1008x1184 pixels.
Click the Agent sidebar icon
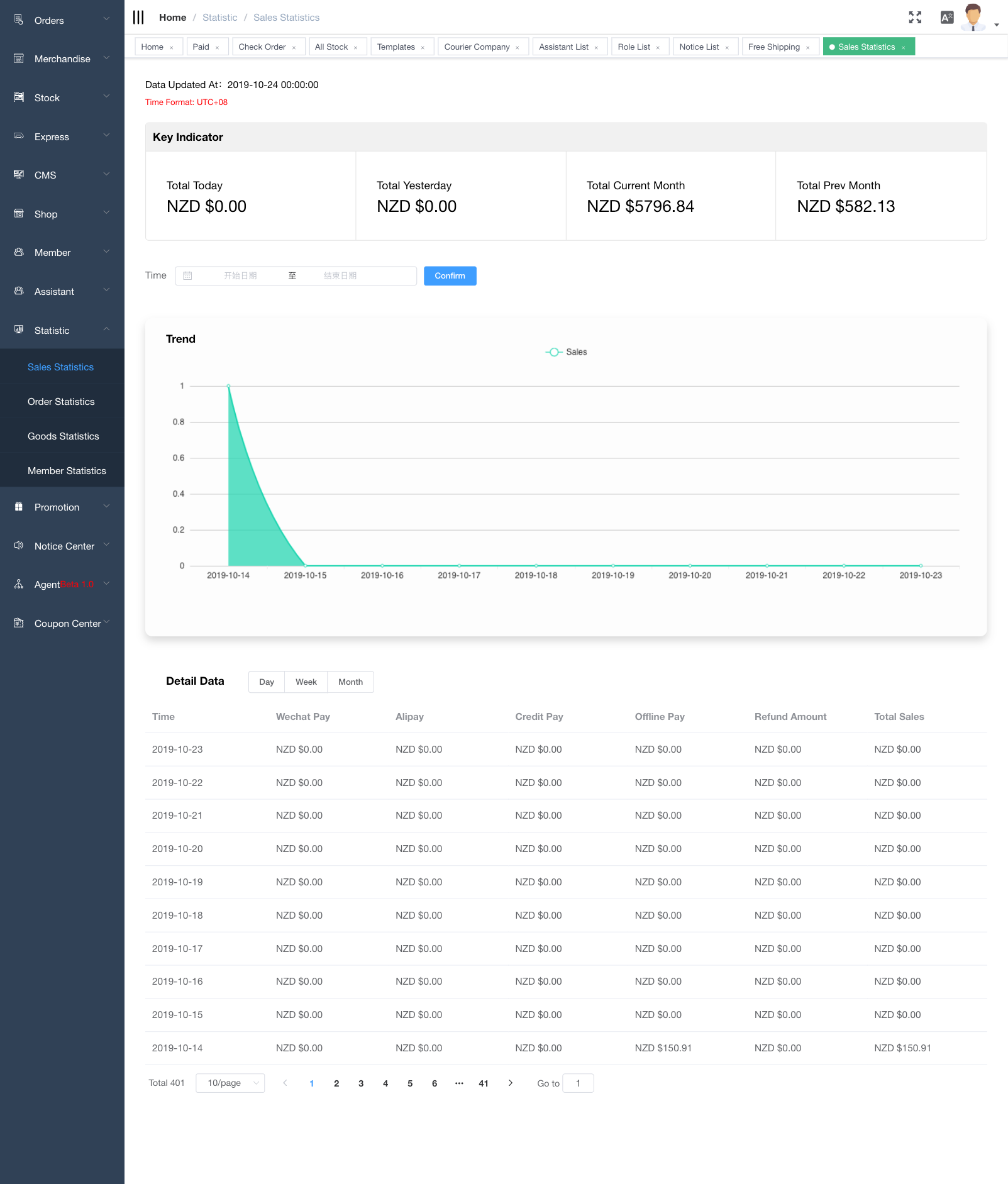pyautogui.click(x=19, y=584)
